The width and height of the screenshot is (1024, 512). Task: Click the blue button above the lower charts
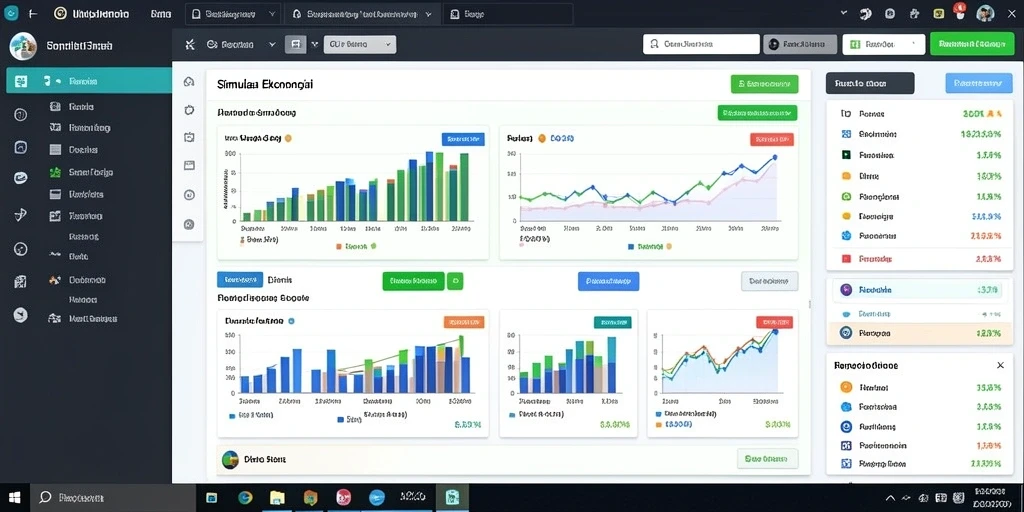[609, 281]
